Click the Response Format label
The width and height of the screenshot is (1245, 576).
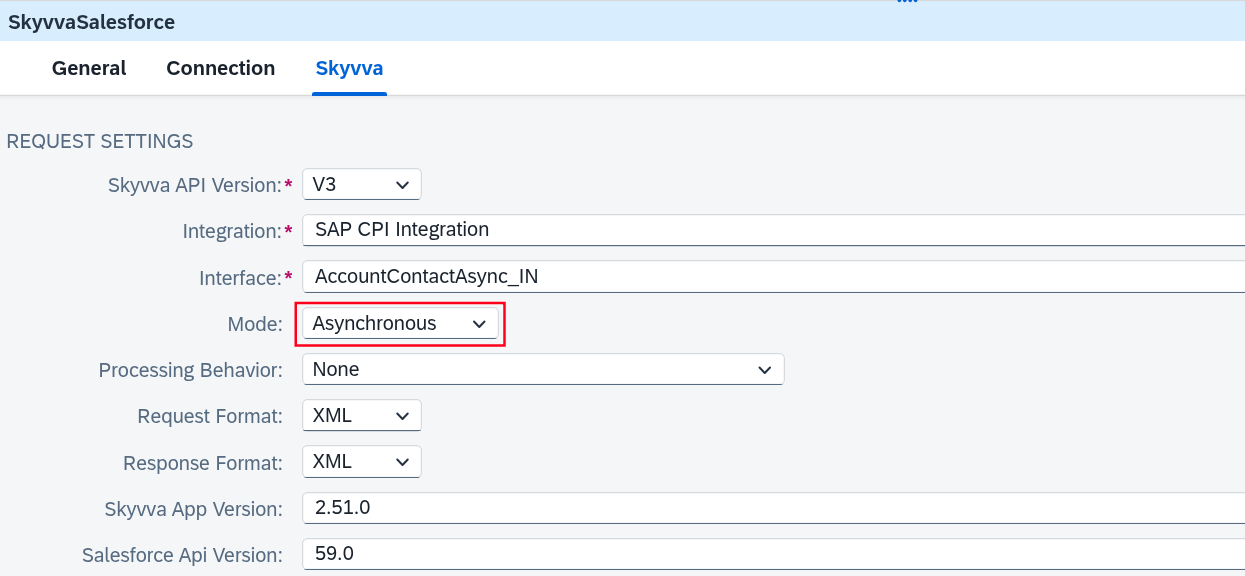click(203, 463)
